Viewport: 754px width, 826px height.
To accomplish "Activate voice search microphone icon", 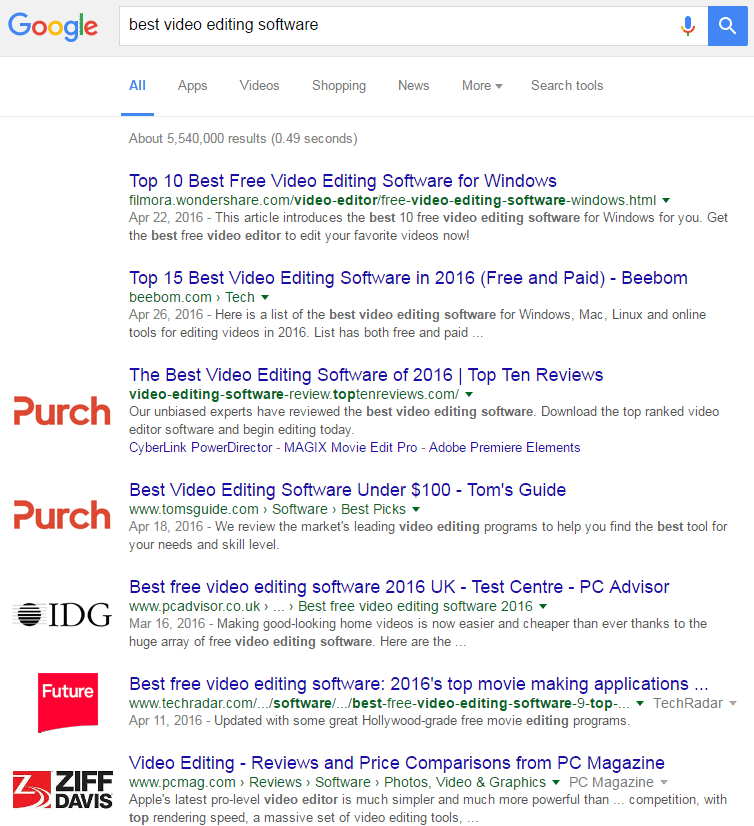I will click(x=688, y=25).
